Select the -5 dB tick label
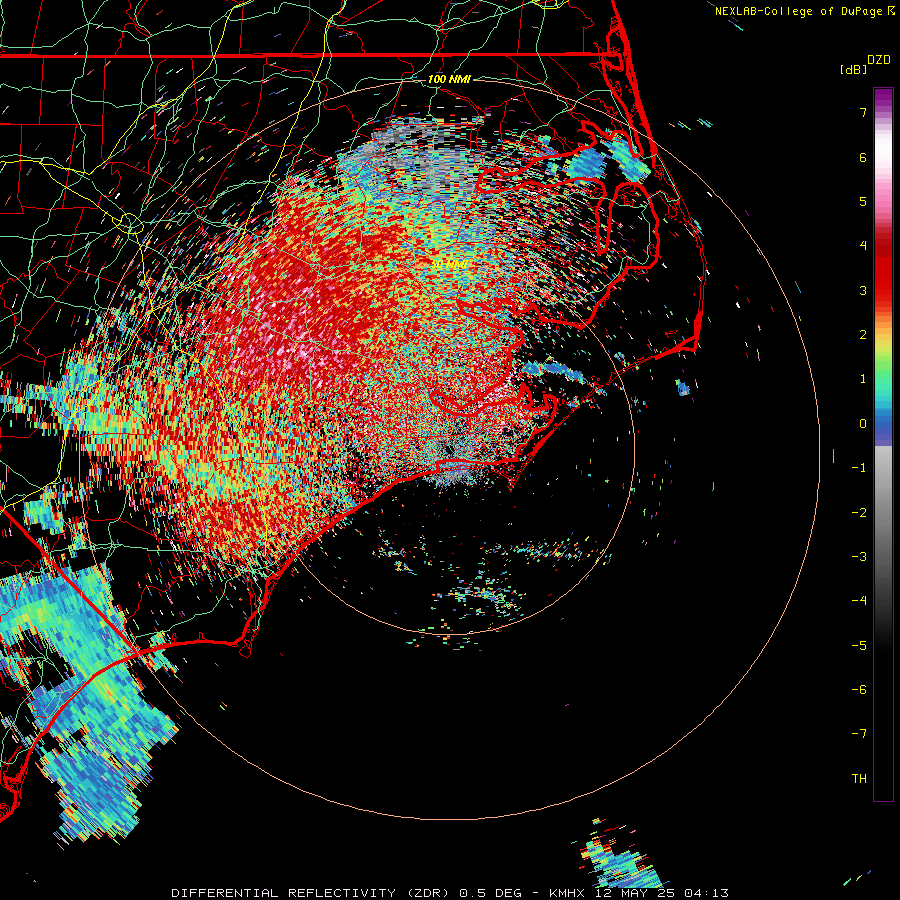Viewport: 900px width, 900px height. coord(859,646)
